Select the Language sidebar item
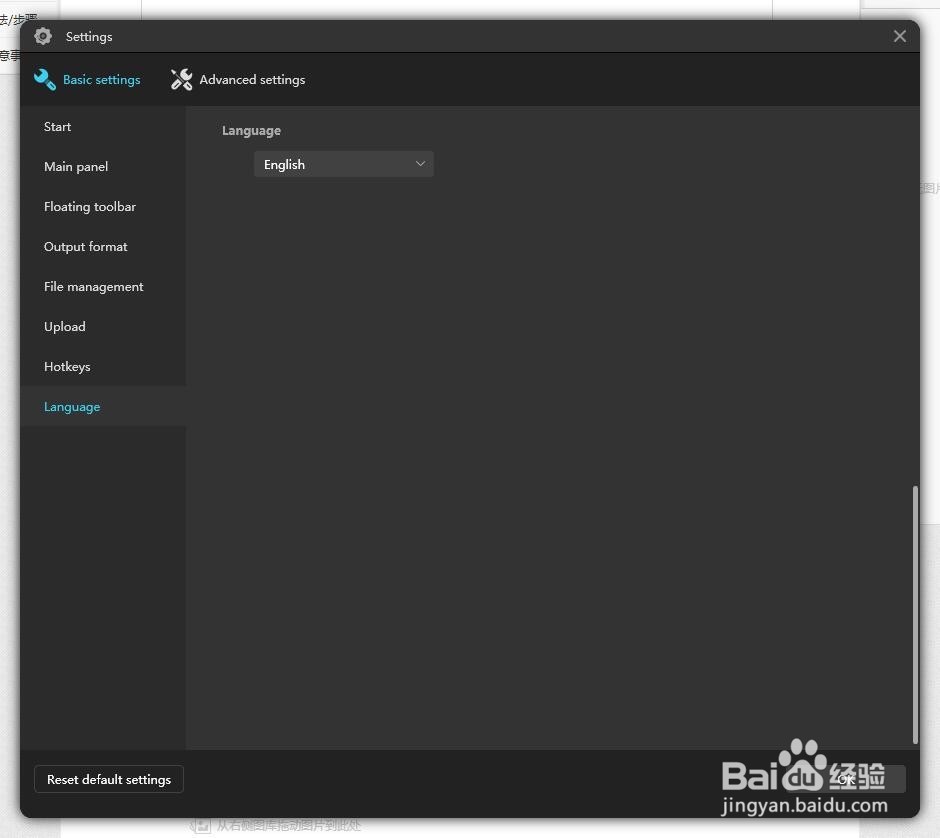 point(103,406)
